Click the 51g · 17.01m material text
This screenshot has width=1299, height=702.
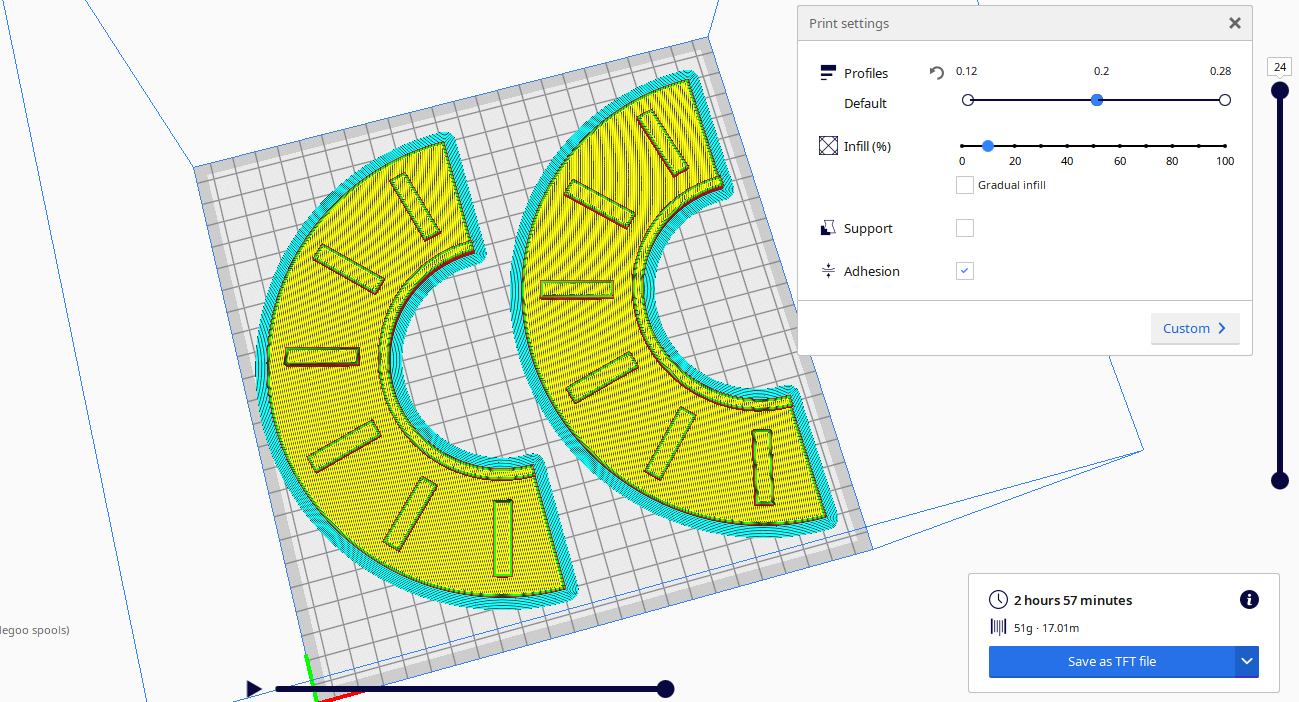point(1046,628)
